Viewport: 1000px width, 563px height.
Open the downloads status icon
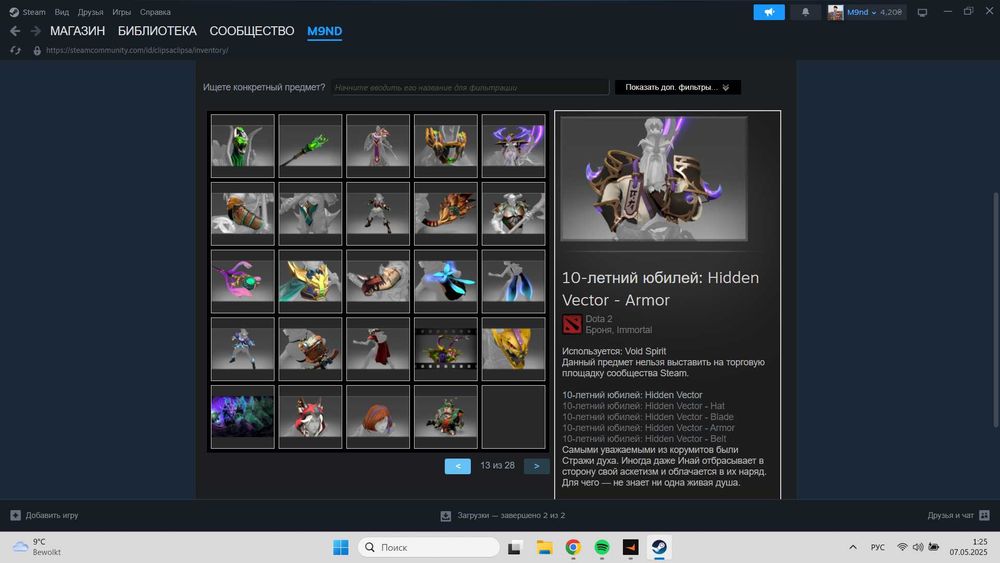tap(446, 515)
